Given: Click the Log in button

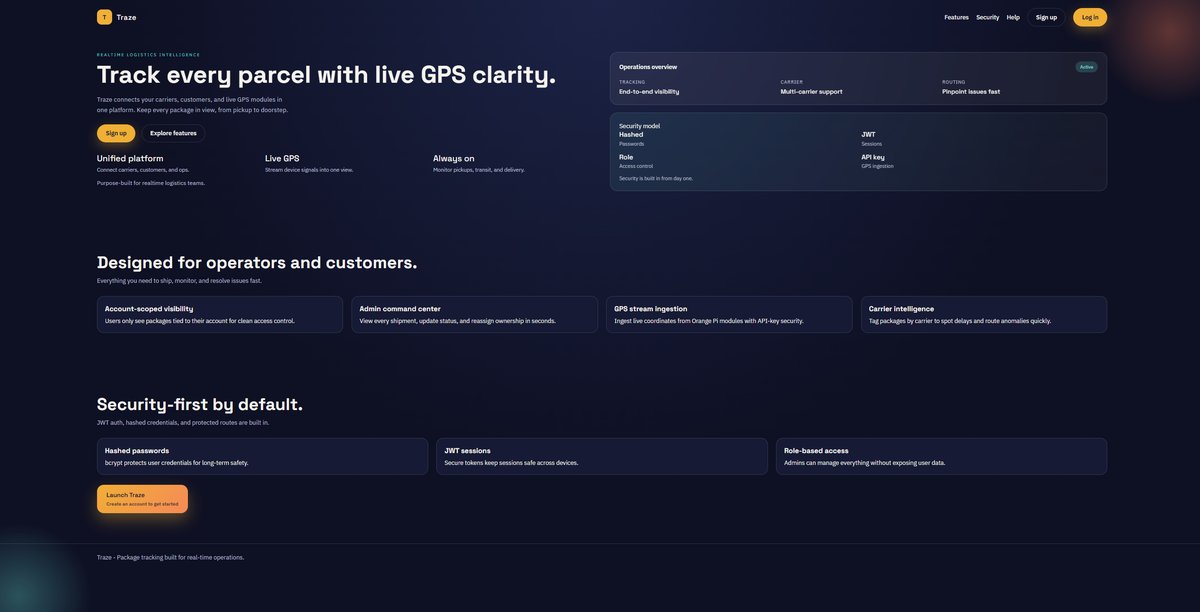Looking at the screenshot, I should (1090, 17).
